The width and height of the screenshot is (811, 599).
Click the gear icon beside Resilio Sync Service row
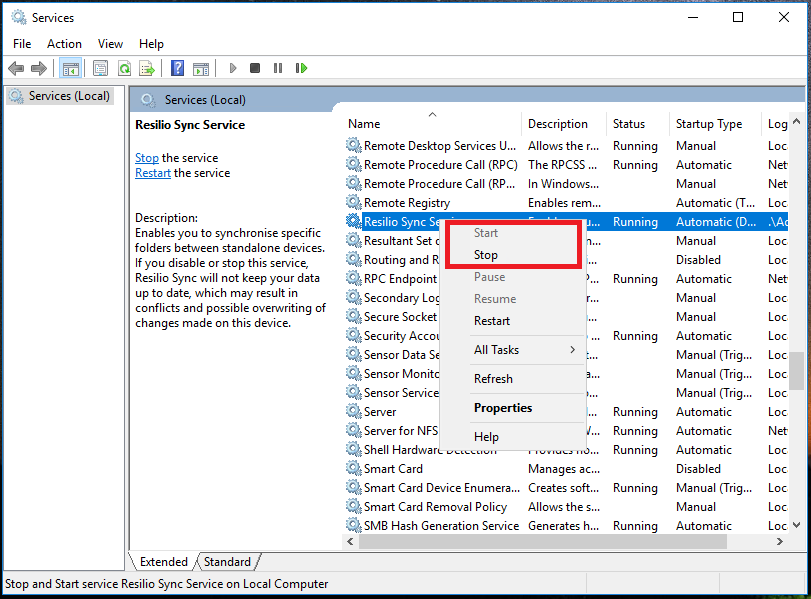354,221
